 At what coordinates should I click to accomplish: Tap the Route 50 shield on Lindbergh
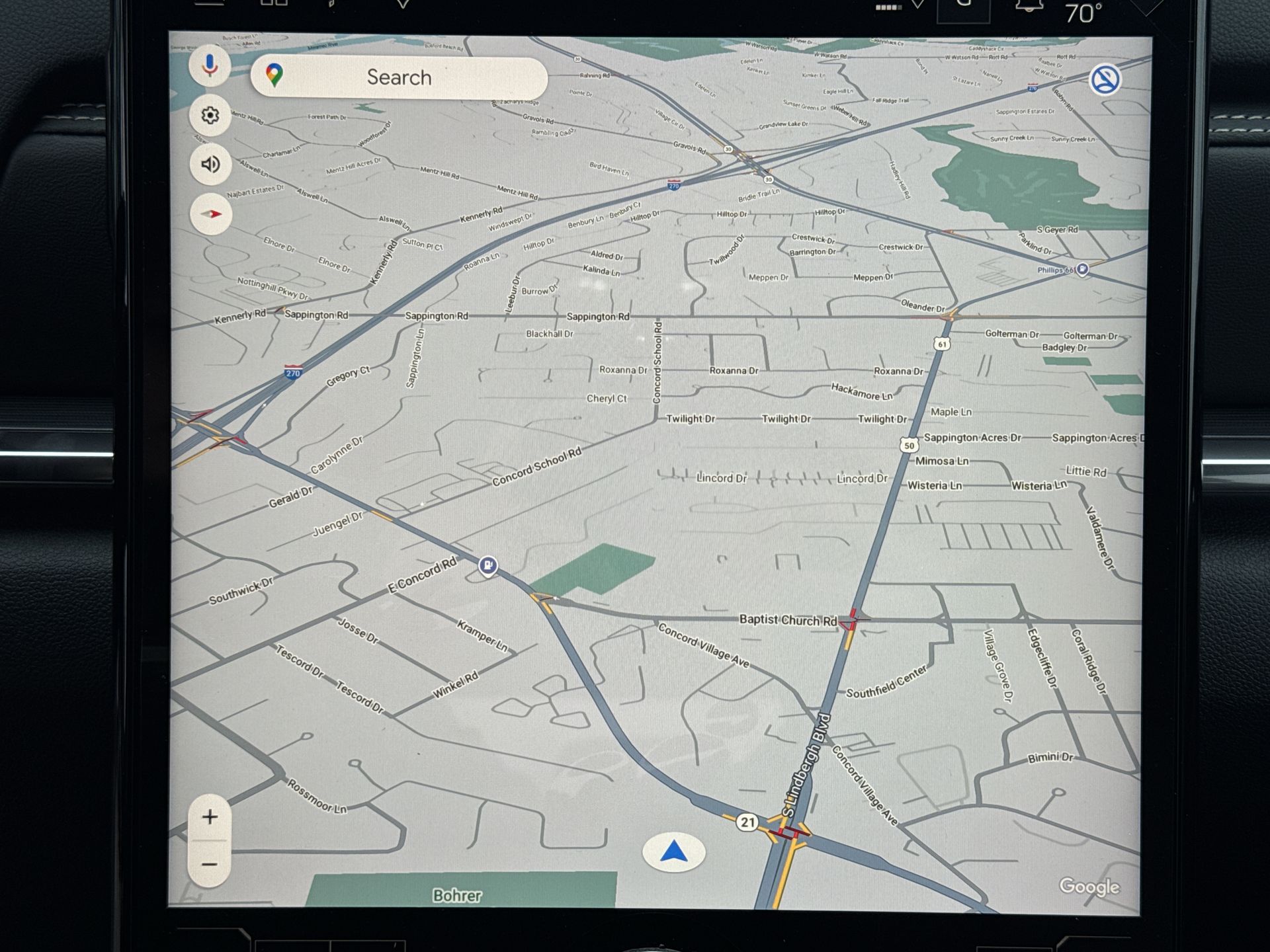(909, 446)
